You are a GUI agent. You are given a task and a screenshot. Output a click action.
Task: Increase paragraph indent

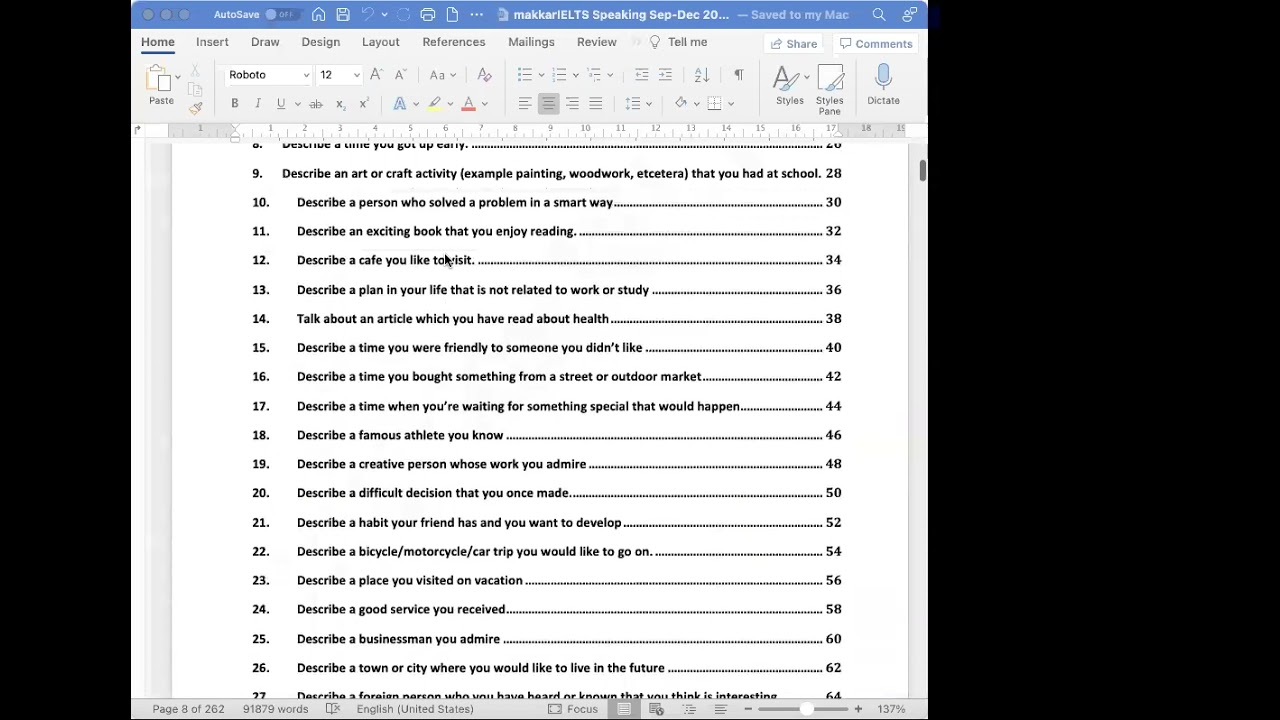tap(665, 75)
